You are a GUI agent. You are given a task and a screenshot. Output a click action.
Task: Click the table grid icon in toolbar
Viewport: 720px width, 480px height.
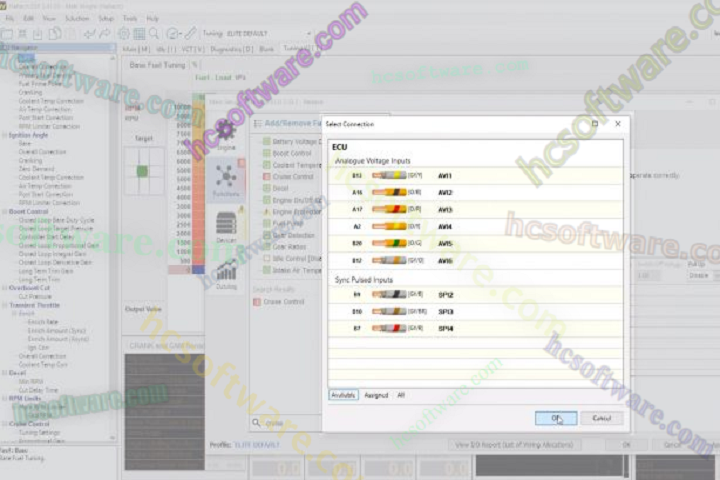139,34
